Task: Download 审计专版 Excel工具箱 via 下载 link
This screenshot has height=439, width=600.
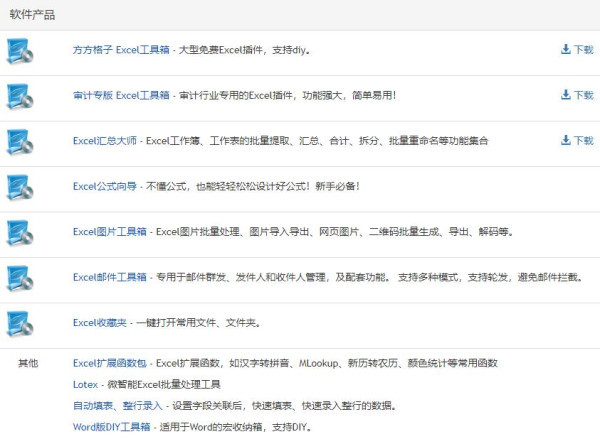Action: pos(577,95)
